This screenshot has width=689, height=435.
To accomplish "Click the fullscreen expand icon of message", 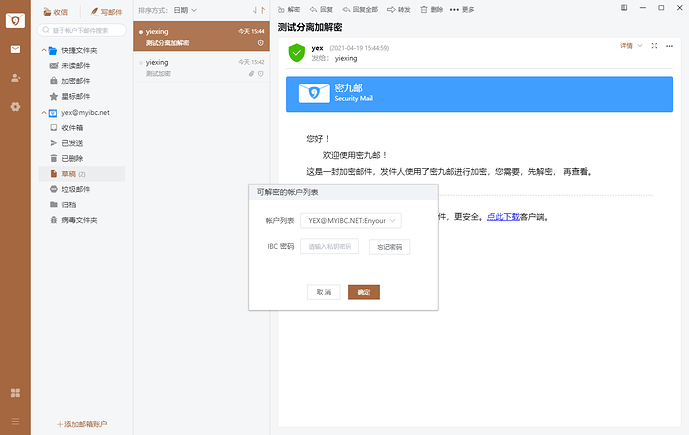I will tap(654, 46).
